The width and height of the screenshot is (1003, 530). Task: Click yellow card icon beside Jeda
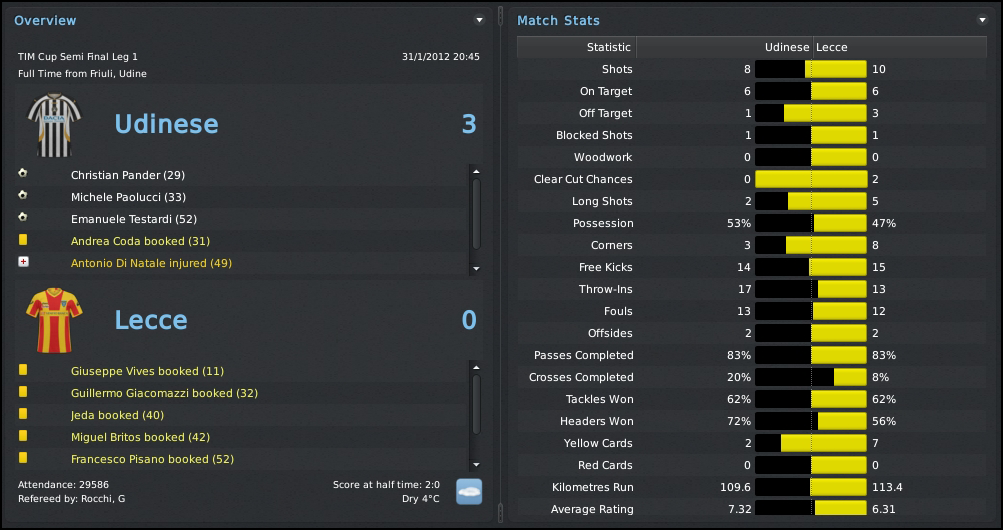click(x=23, y=414)
